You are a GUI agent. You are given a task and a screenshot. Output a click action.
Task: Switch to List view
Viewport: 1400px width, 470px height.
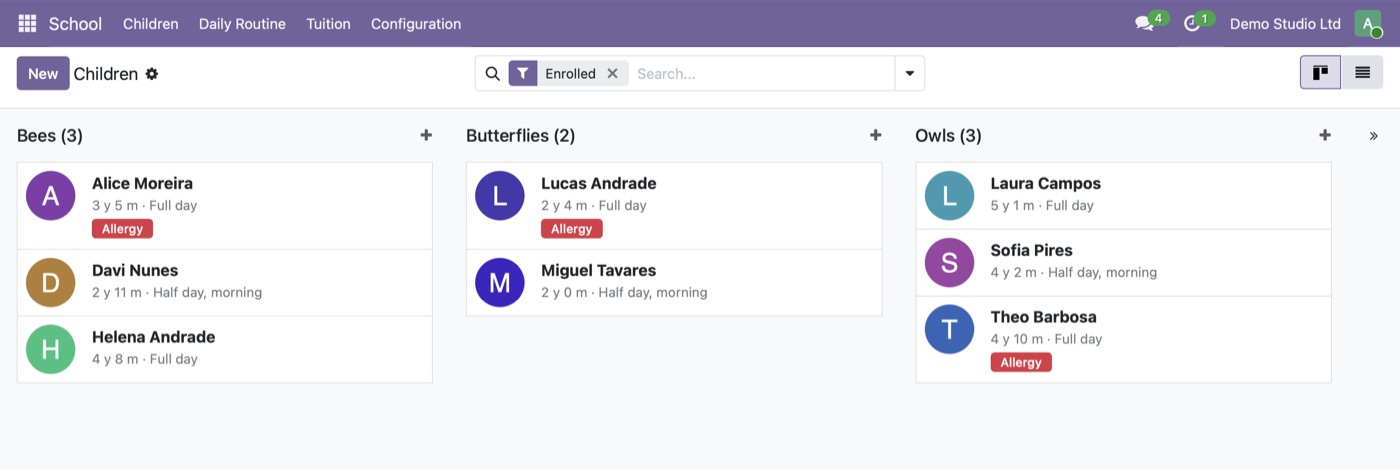click(1362, 72)
